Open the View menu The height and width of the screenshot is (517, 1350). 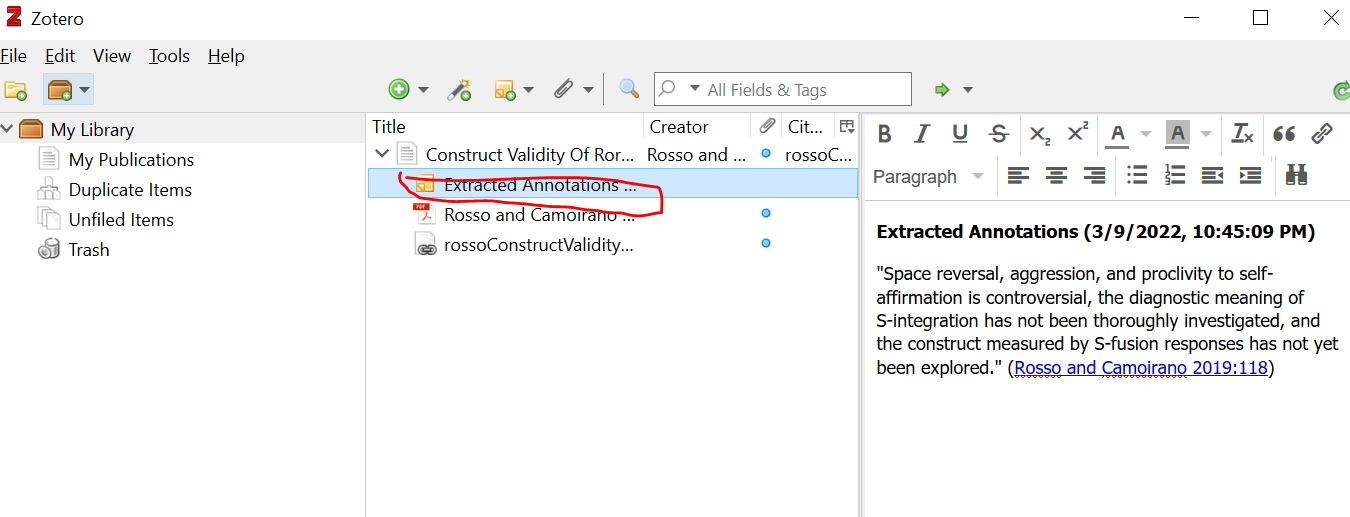point(112,56)
